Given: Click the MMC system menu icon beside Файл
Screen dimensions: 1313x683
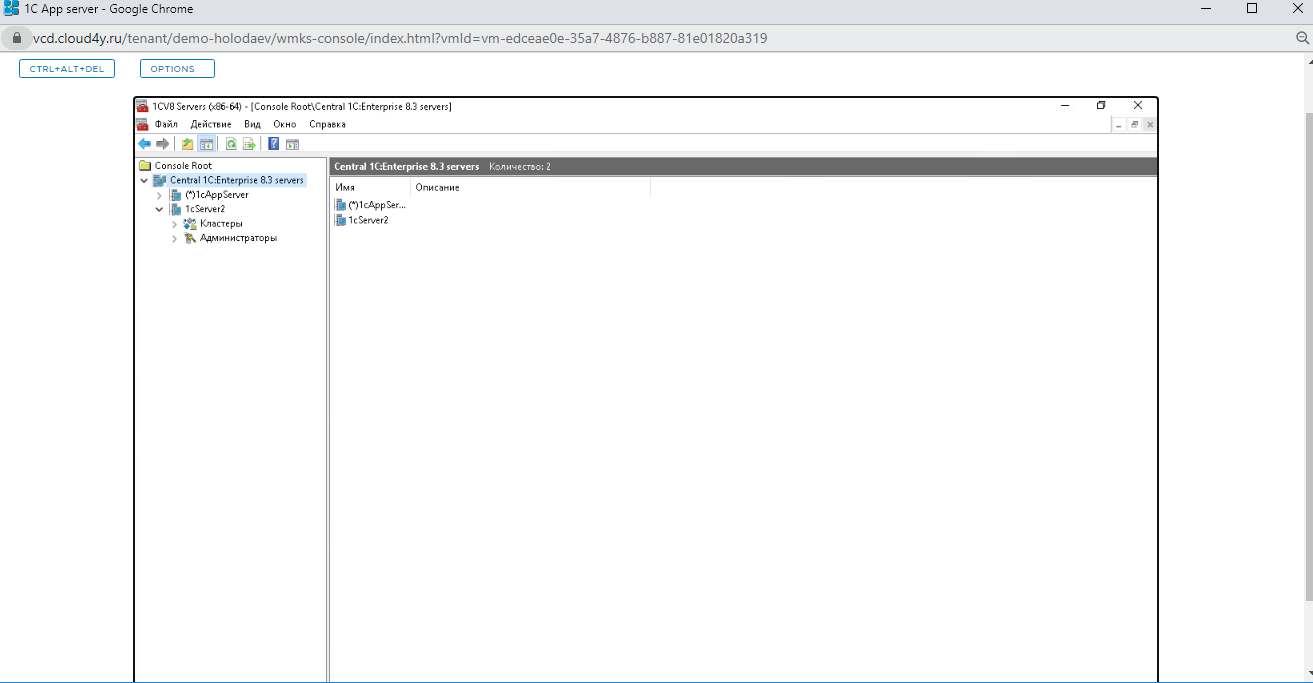Looking at the screenshot, I should tap(142, 124).
